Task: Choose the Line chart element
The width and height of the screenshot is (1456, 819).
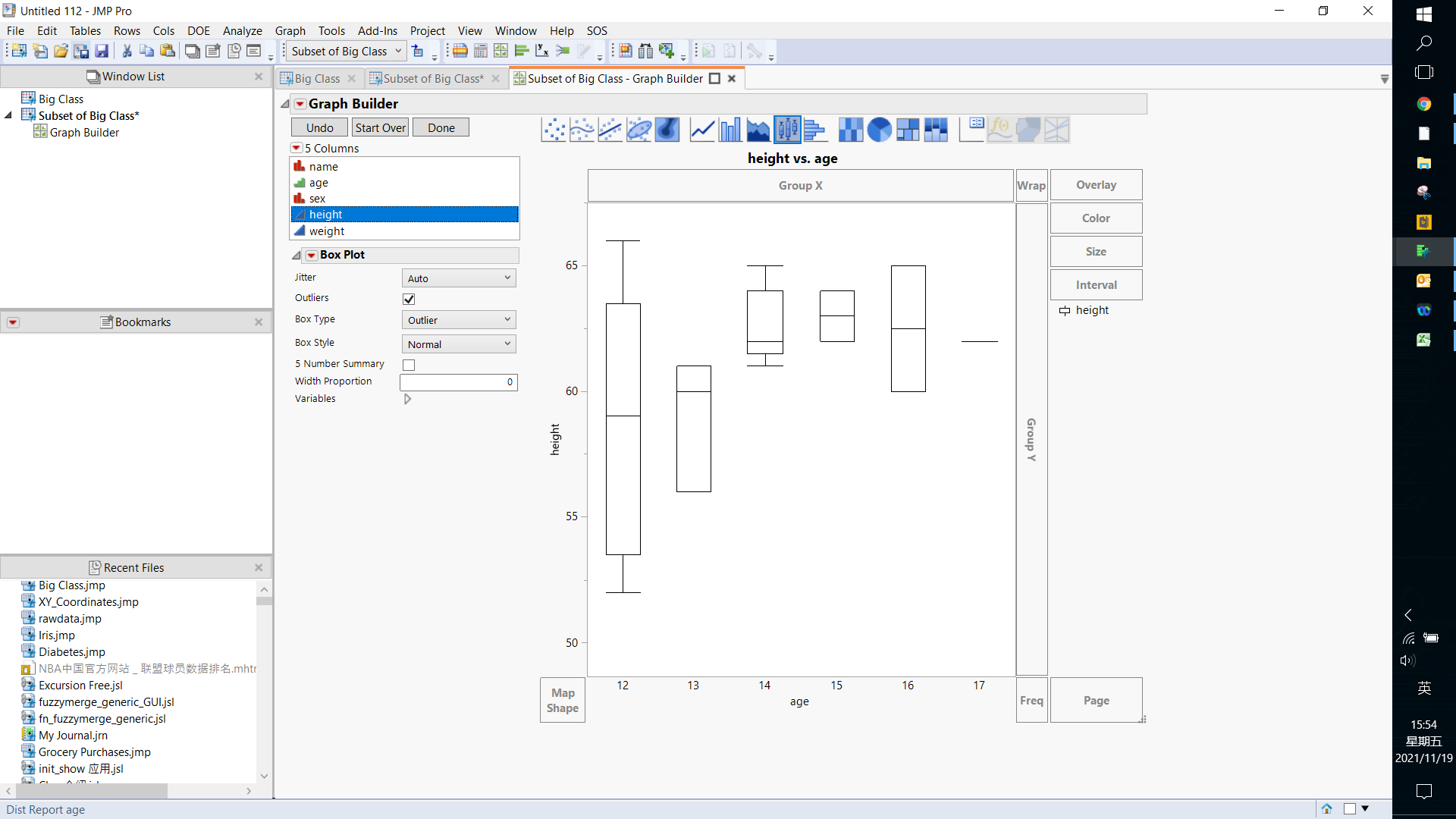Action: coord(702,130)
